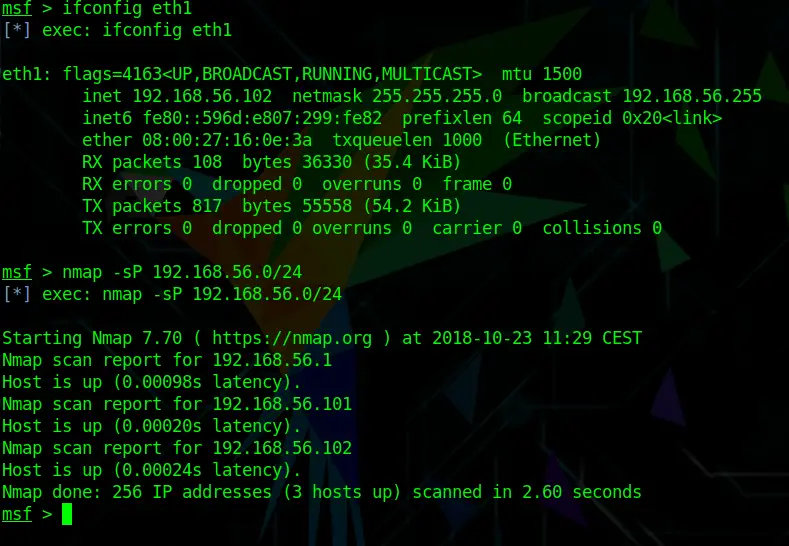Click the first msf prompt before ifconfig
The height and width of the screenshot is (546, 789).
point(17,8)
